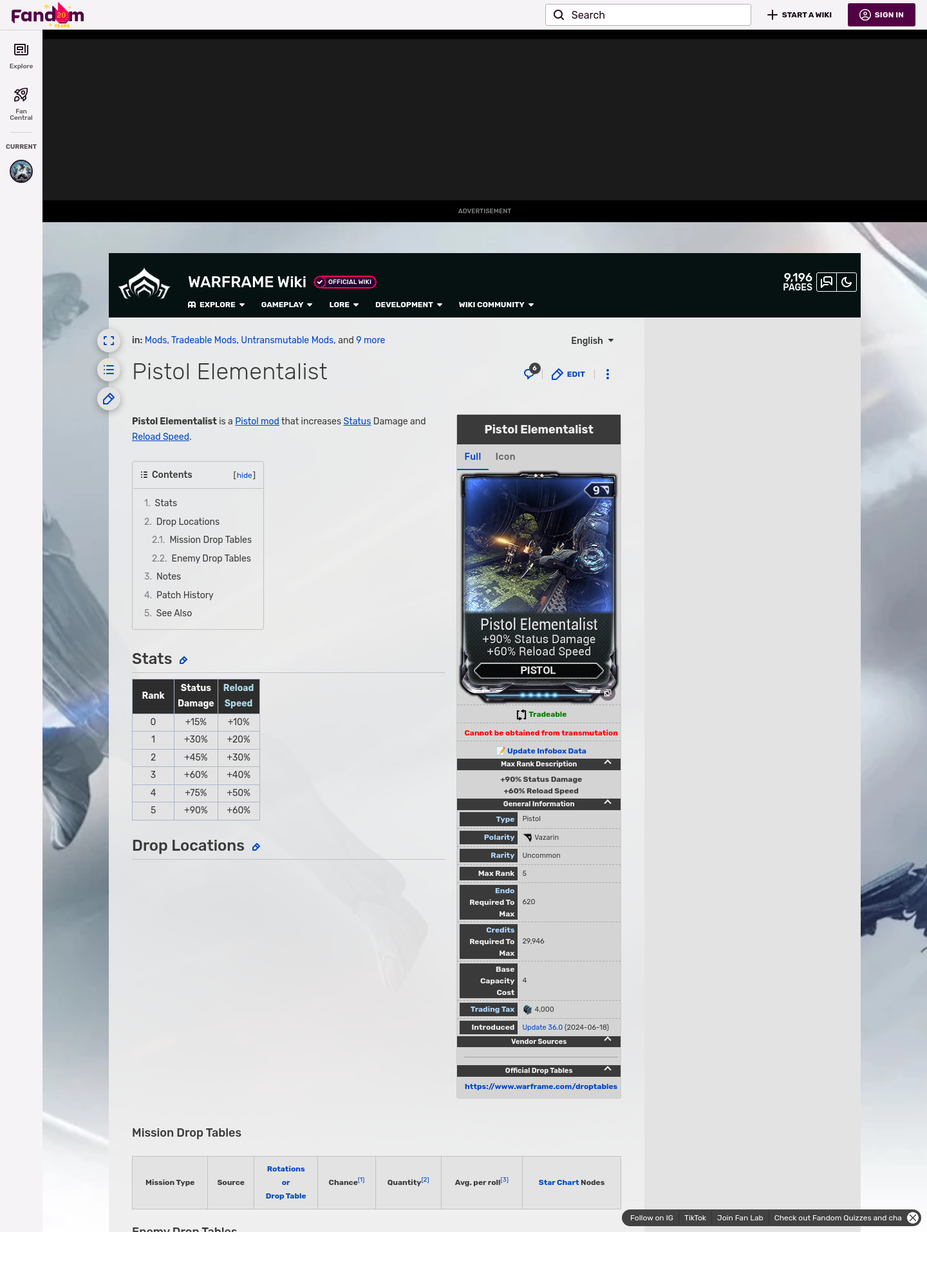Click the WARFRAME Wiki lotus logo
This screenshot has width=927, height=1288.
coord(144,284)
